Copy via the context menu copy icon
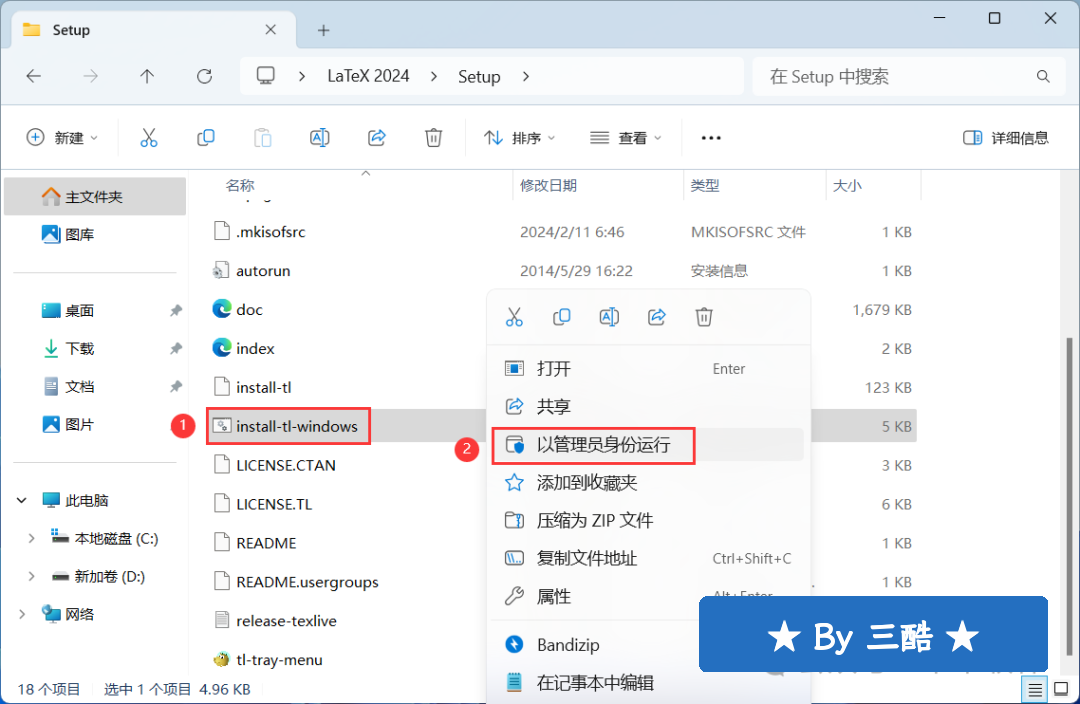1080x704 pixels. click(x=561, y=317)
